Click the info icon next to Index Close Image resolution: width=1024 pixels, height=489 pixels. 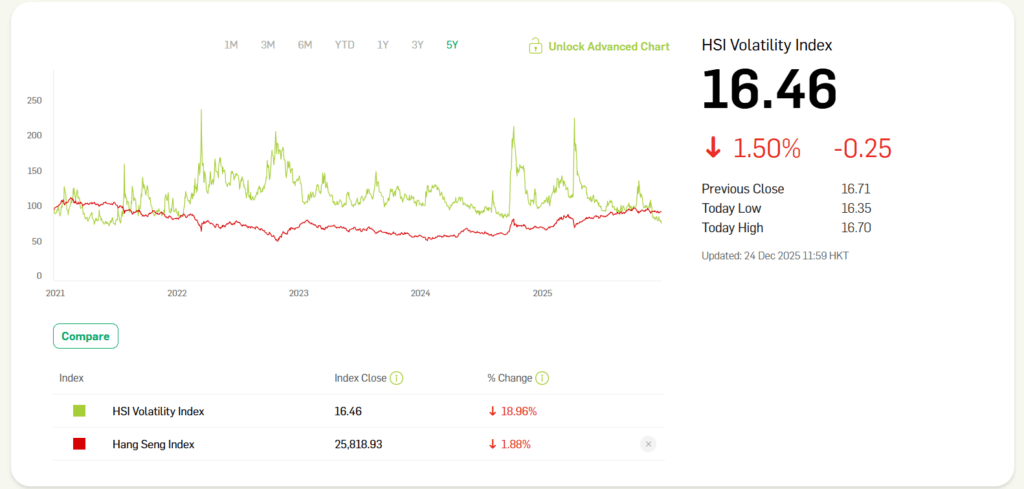coord(397,378)
